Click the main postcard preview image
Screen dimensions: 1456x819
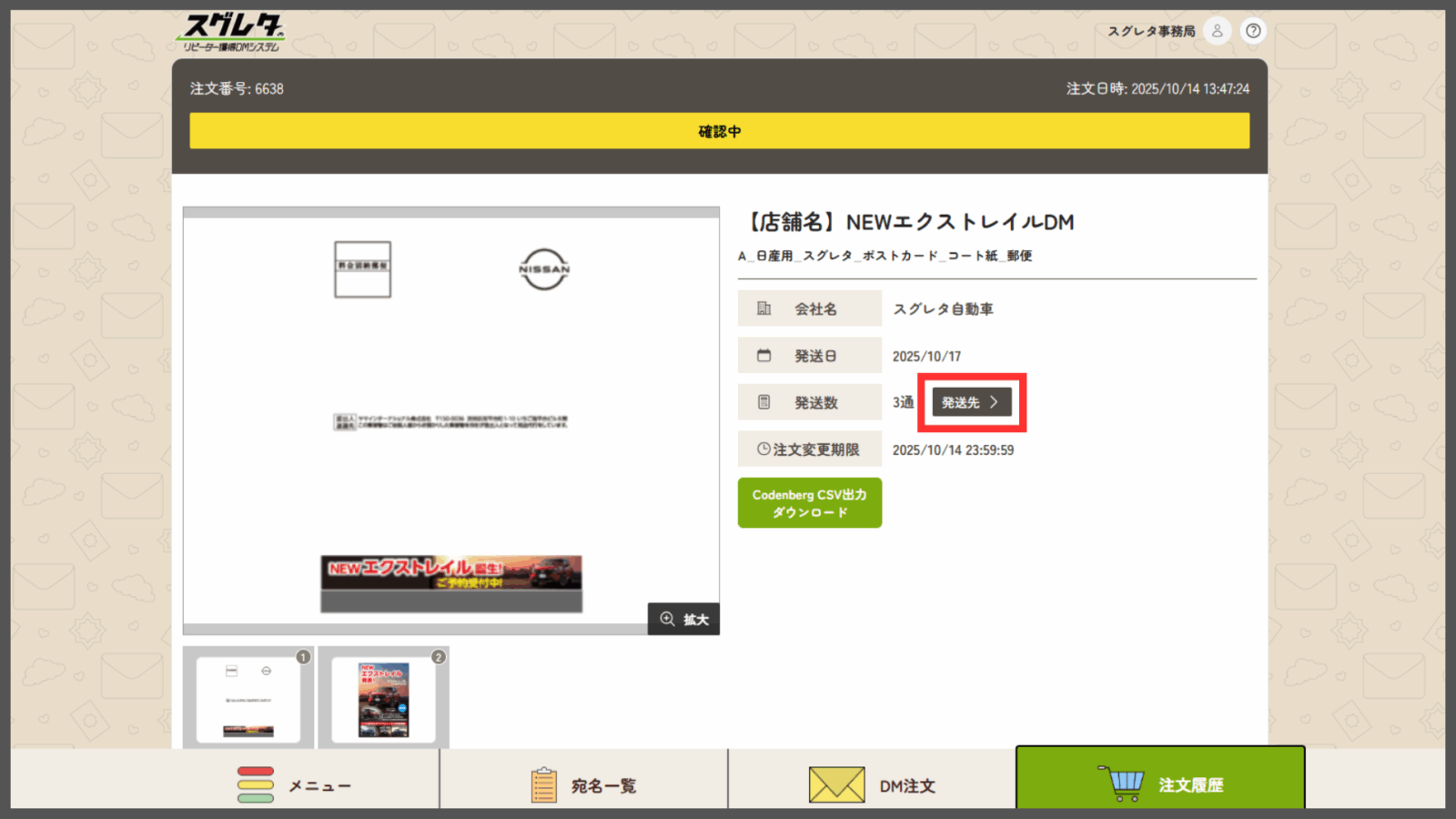[x=450, y=419]
